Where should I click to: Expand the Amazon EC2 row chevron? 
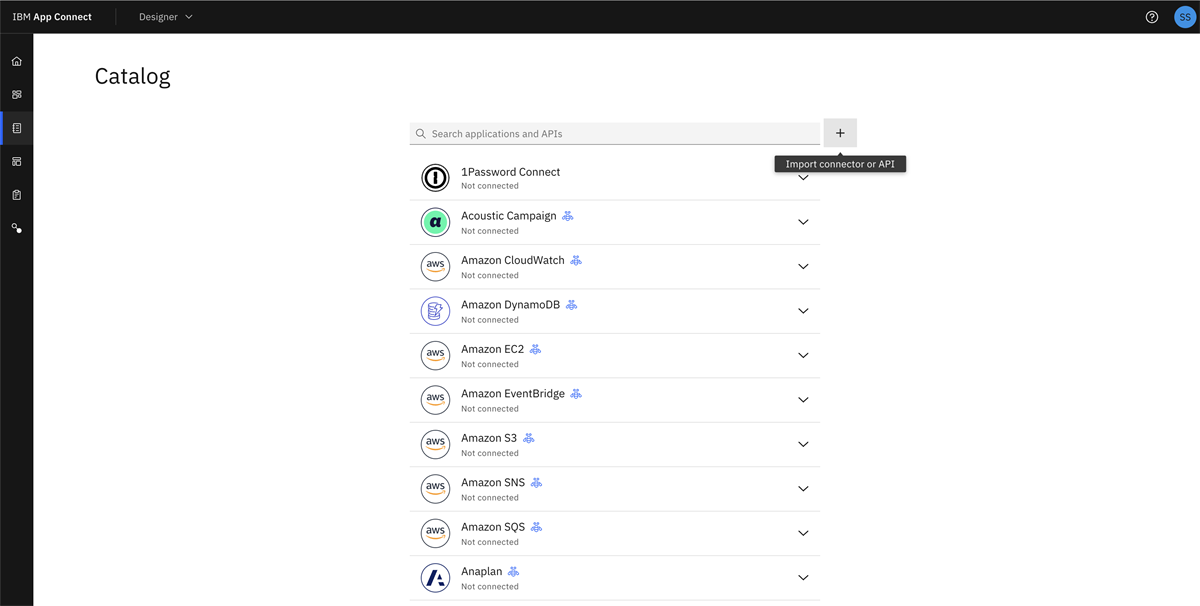tap(803, 356)
